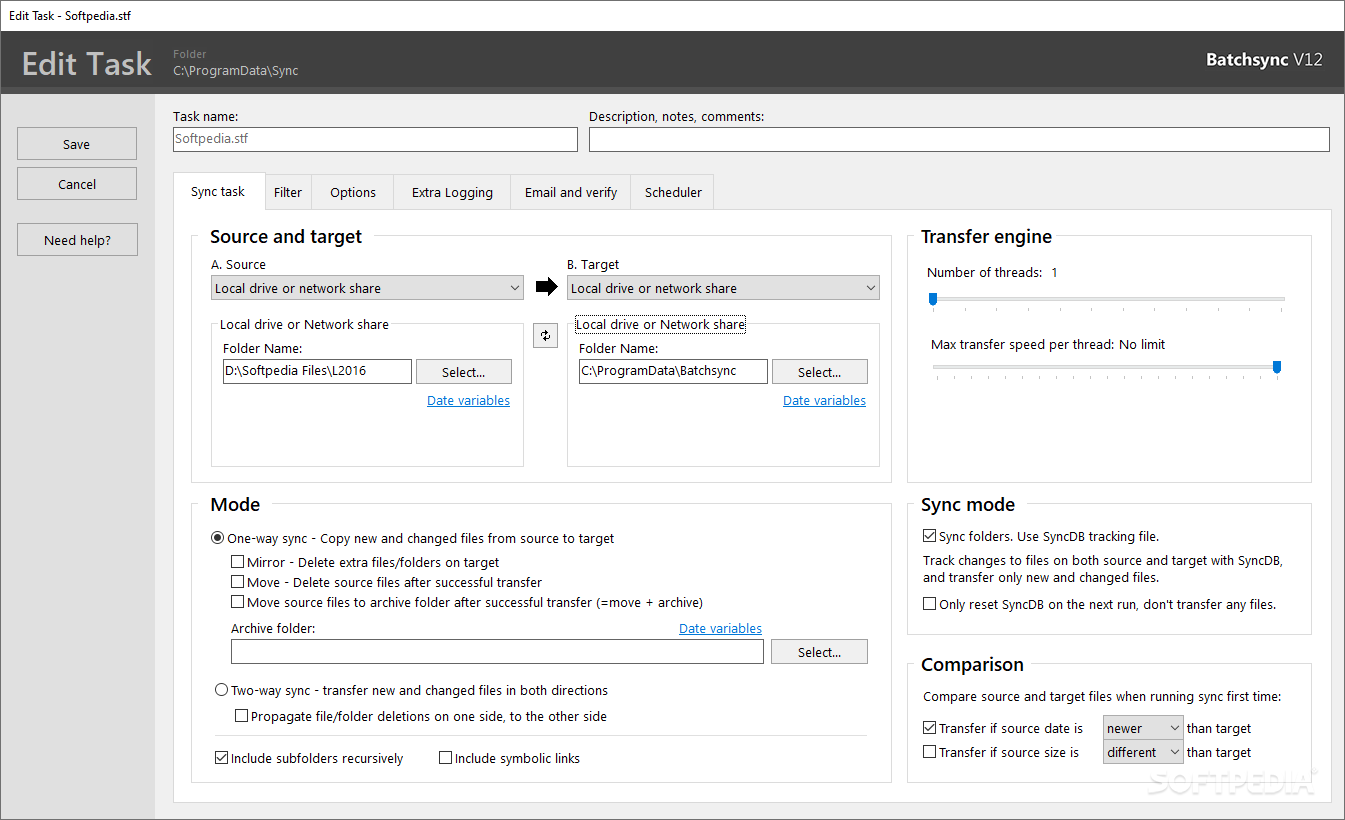Open Date variables link for archive folder
This screenshot has height=820, width=1345.
point(720,628)
